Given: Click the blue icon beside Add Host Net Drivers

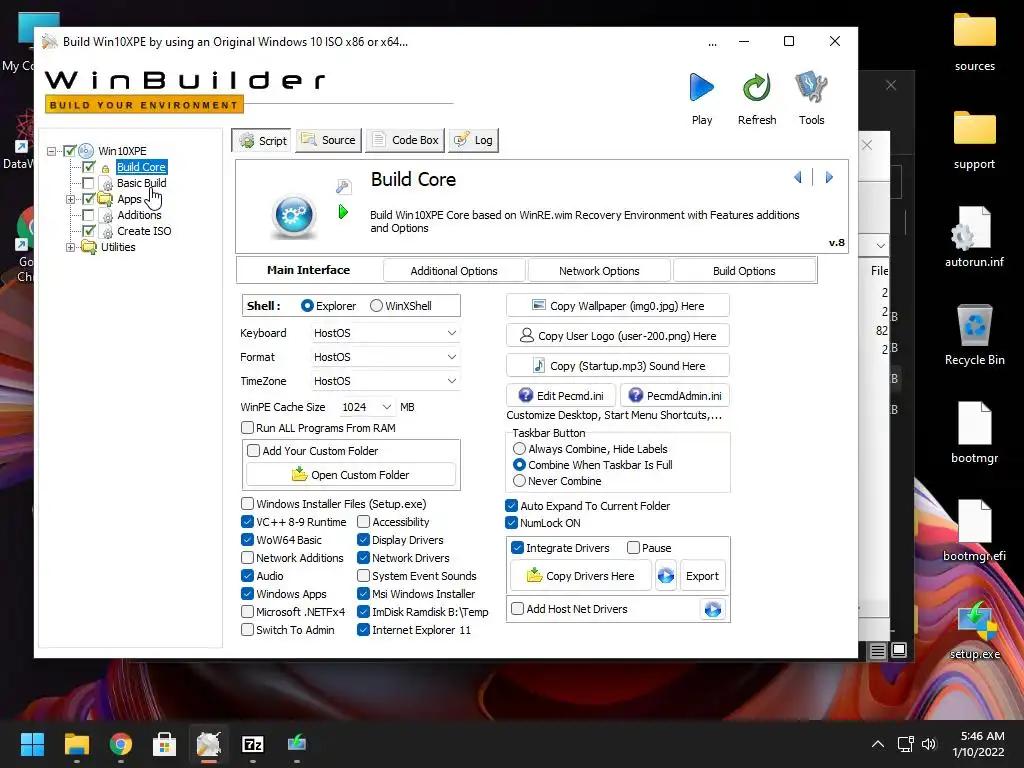Looking at the screenshot, I should tap(712, 609).
